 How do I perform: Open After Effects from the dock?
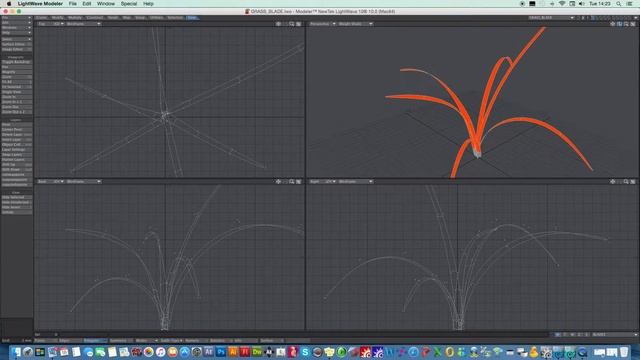(209, 352)
